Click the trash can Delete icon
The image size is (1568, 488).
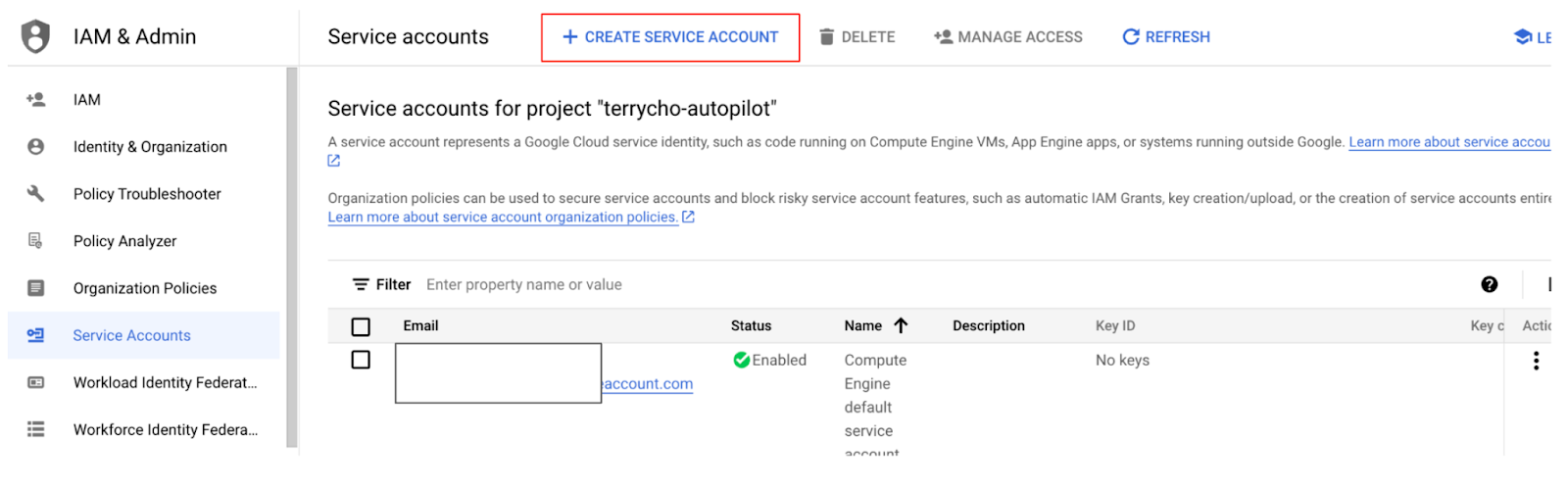827,37
